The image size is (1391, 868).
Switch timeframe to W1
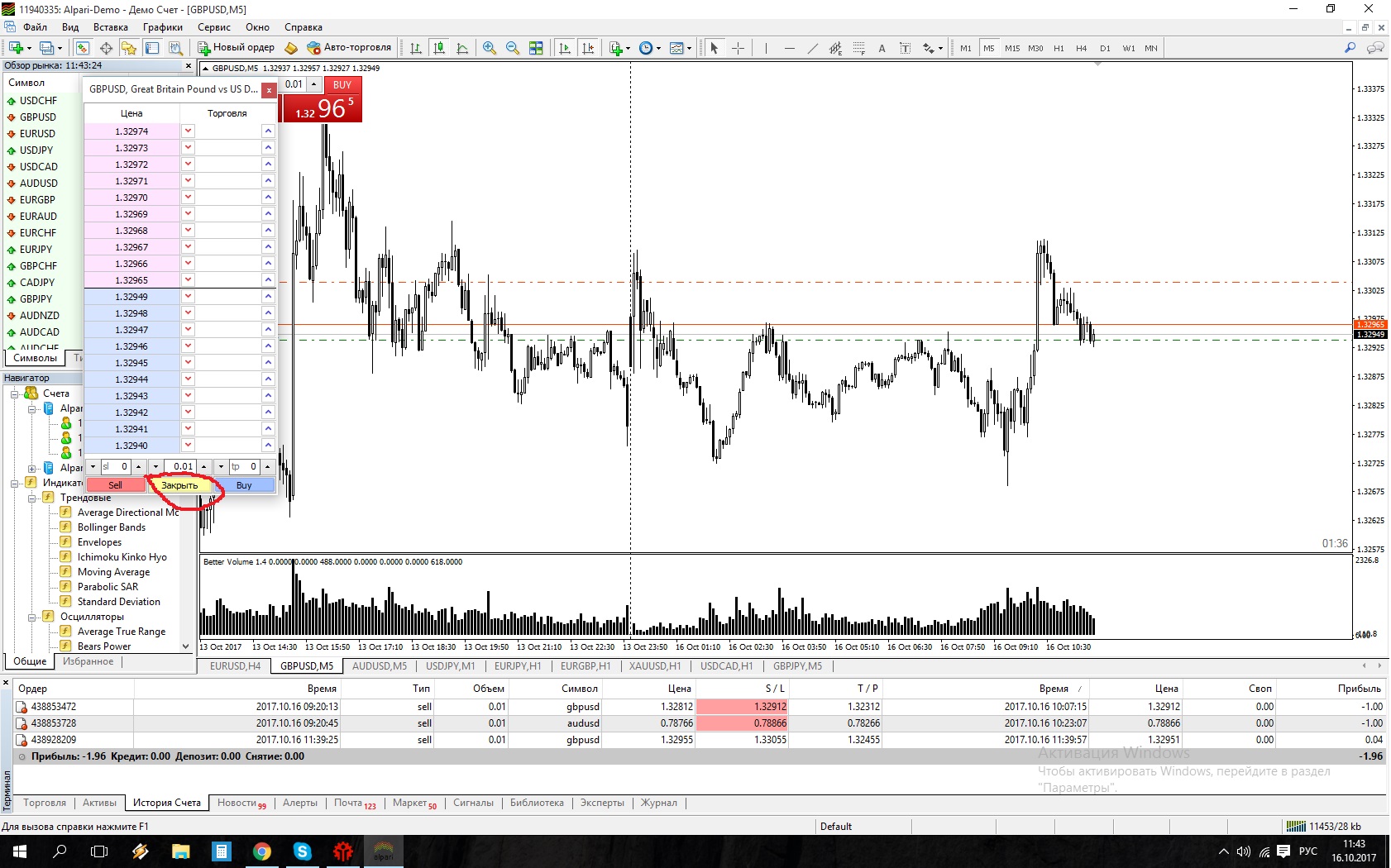1128,48
